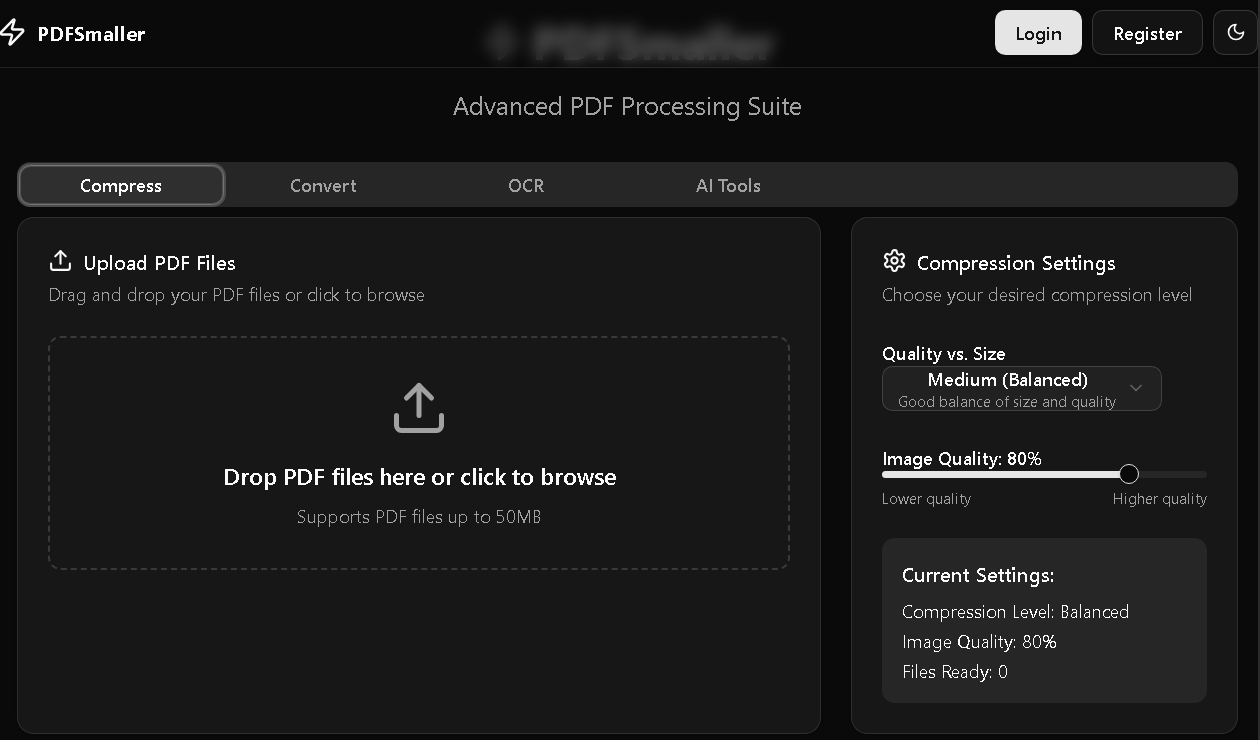1260x740 pixels.
Task: Switch to the Convert tab
Action: pyautogui.click(x=322, y=185)
